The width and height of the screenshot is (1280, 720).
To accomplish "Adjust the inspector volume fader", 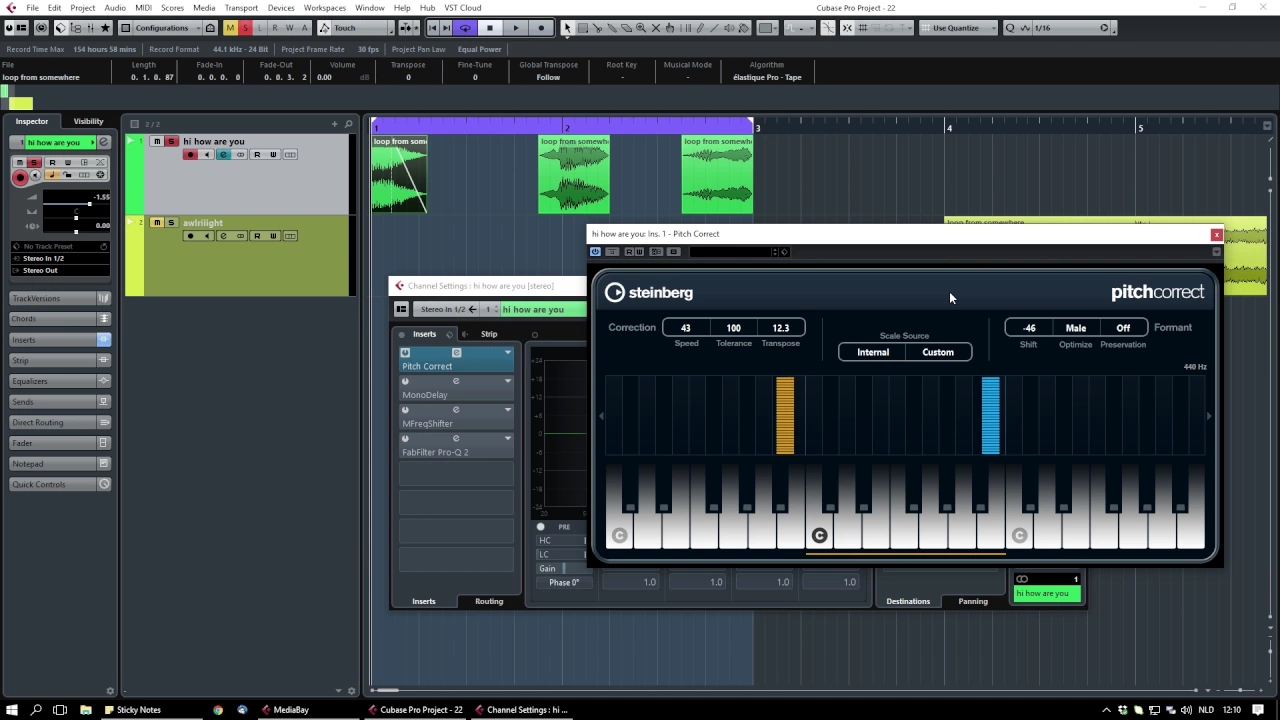I will 89,204.
